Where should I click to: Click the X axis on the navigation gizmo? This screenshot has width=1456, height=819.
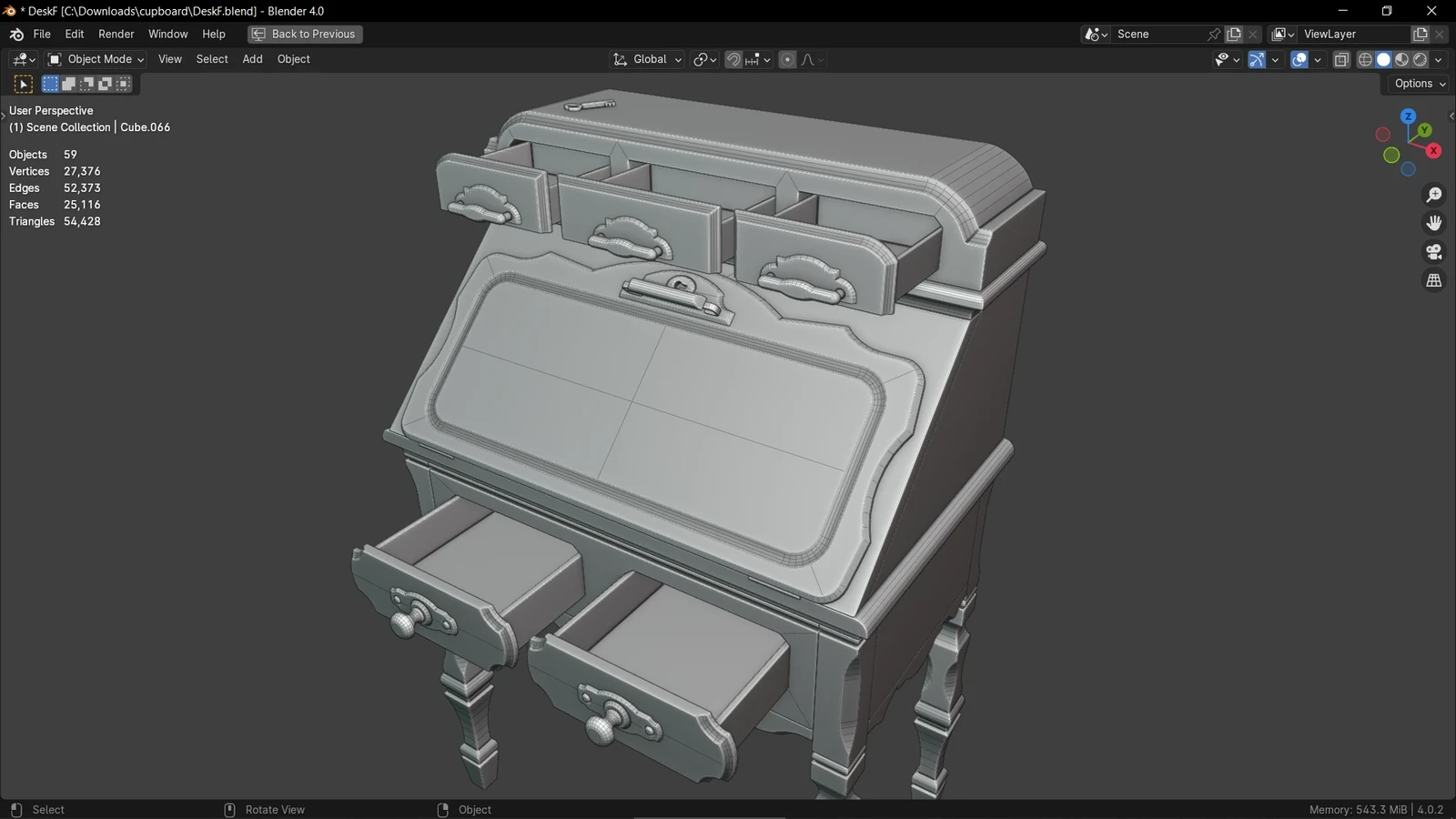1433,150
